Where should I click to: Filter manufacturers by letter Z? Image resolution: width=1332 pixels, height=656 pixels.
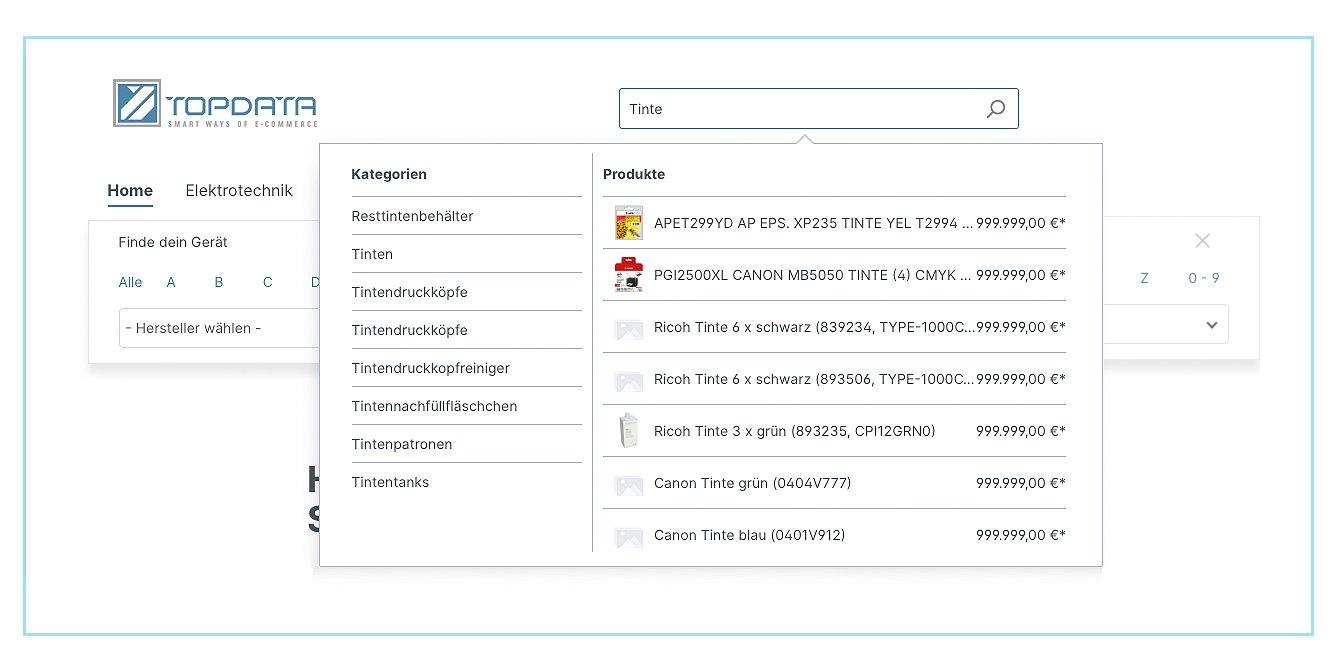1144,278
